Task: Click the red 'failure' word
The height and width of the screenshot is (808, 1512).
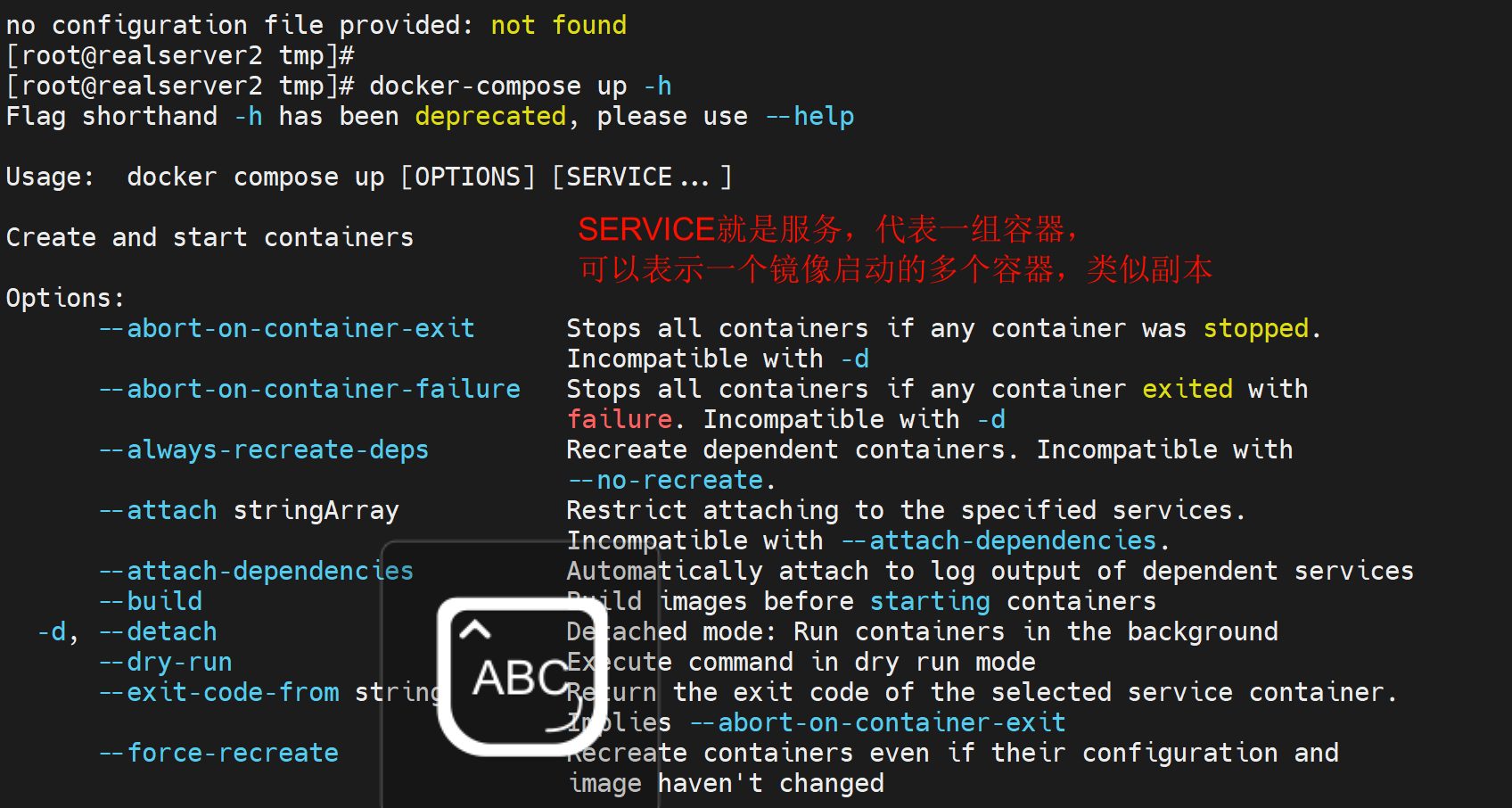Action: [620, 419]
